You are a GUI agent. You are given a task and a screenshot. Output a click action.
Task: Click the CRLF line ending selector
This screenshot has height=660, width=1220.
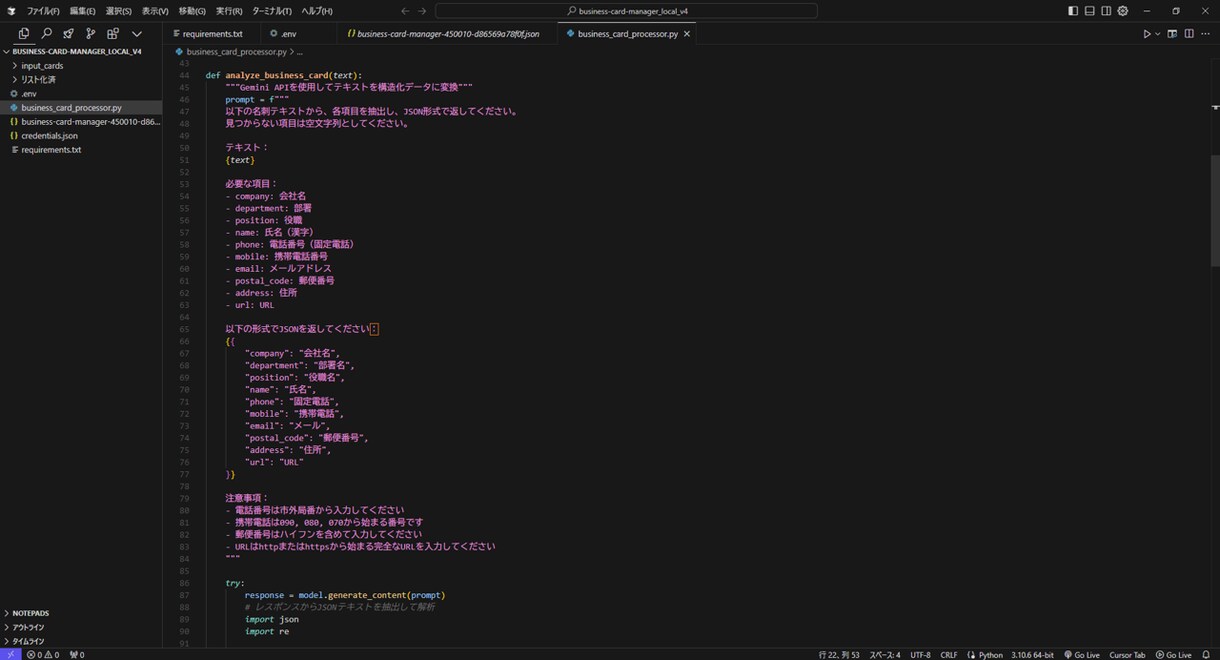[x=949, y=655]
